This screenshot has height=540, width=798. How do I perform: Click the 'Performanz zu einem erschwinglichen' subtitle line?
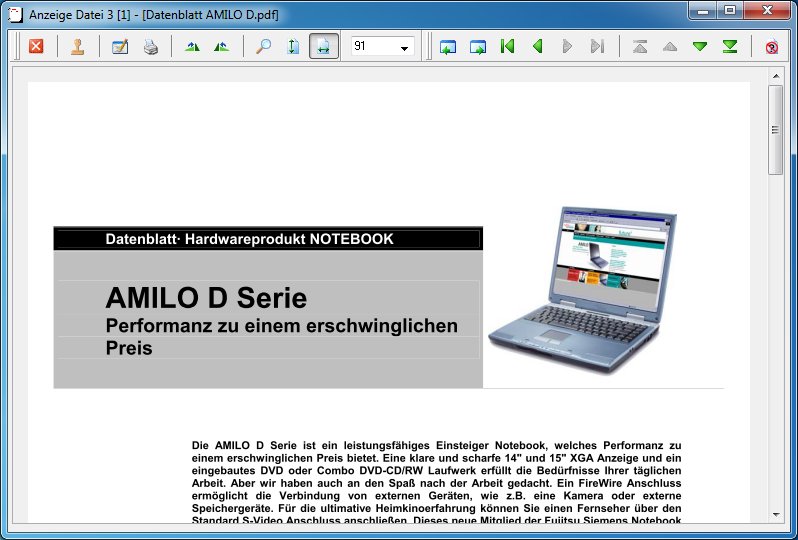click(x=281, y=326)
